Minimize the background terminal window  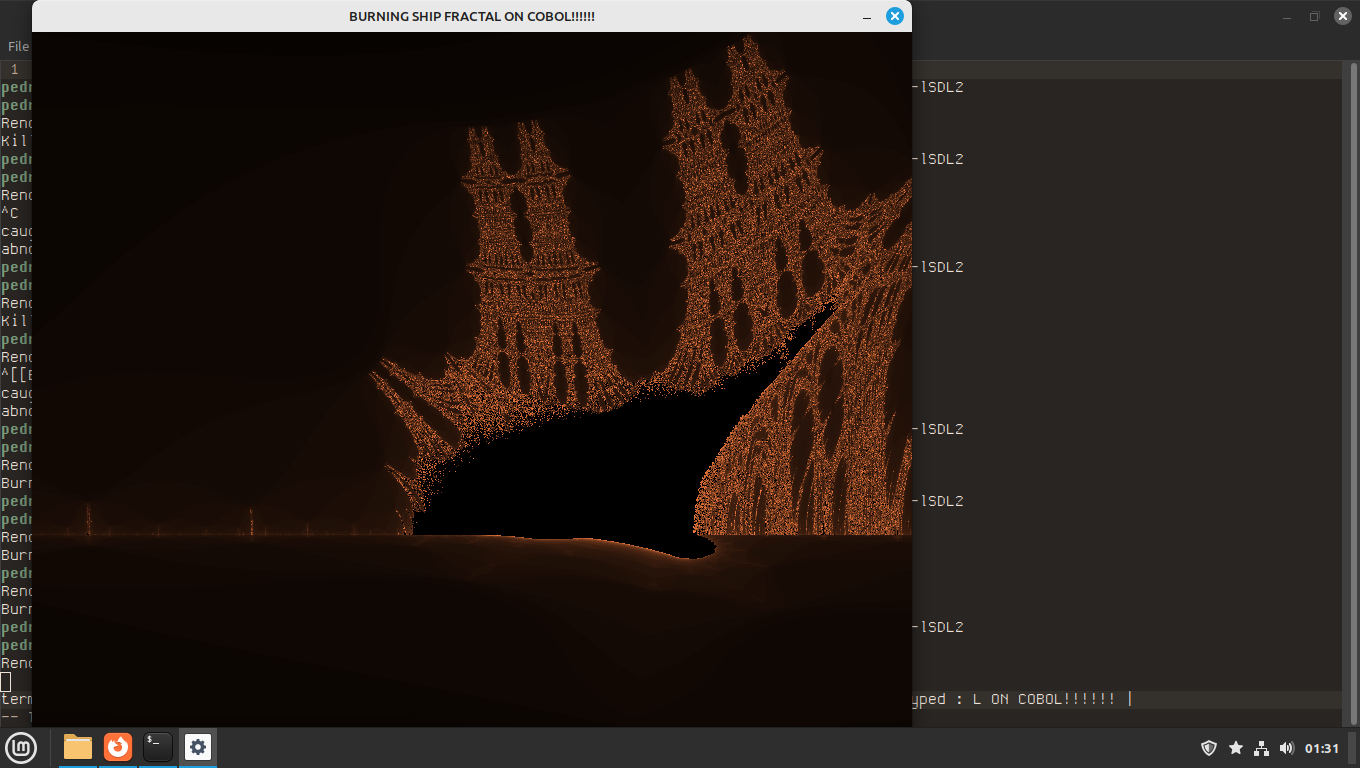pyautogui.click(x=1290, y=16)
